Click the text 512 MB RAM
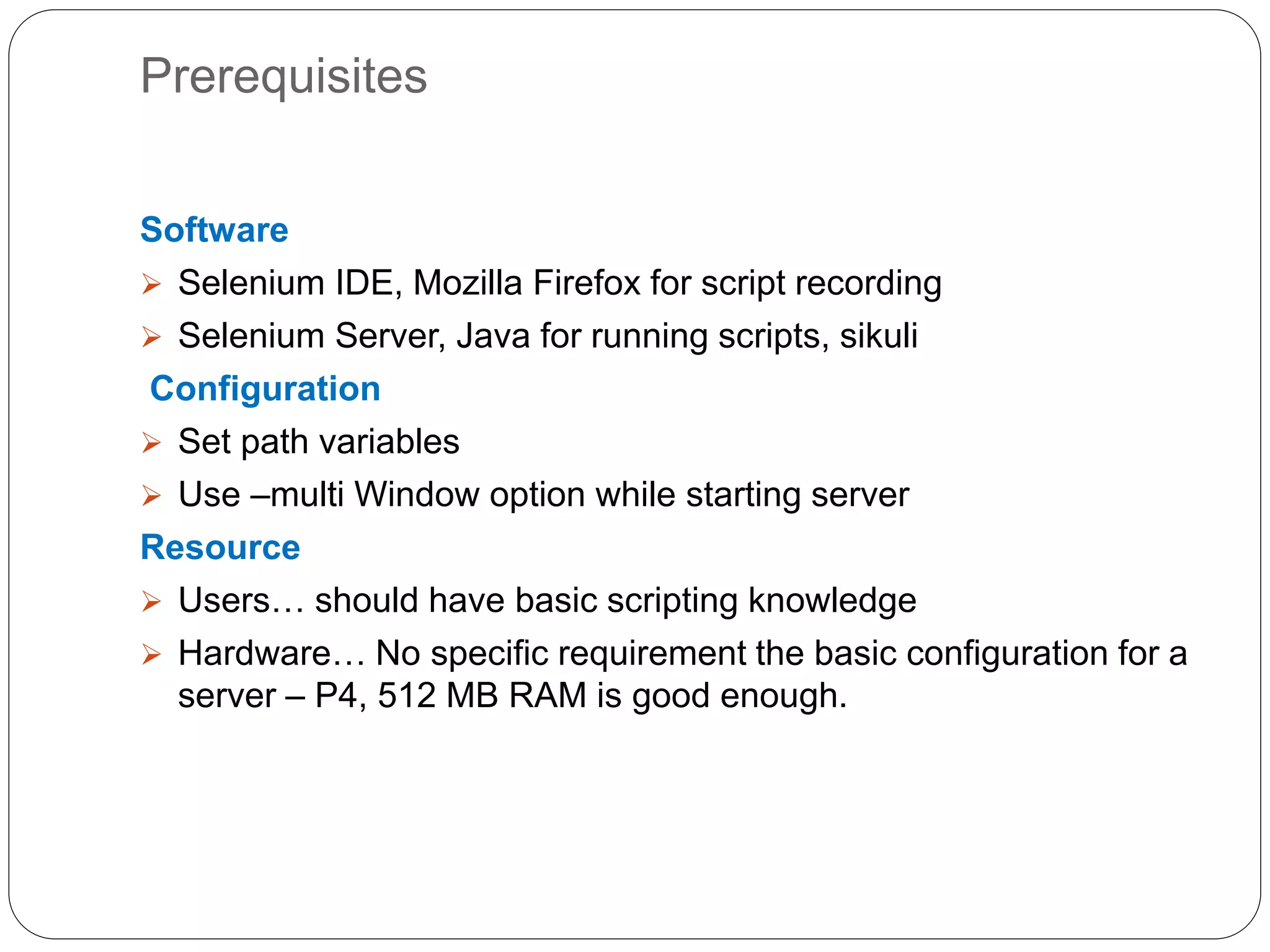The image size is (1270, 952). pos(482,695)
